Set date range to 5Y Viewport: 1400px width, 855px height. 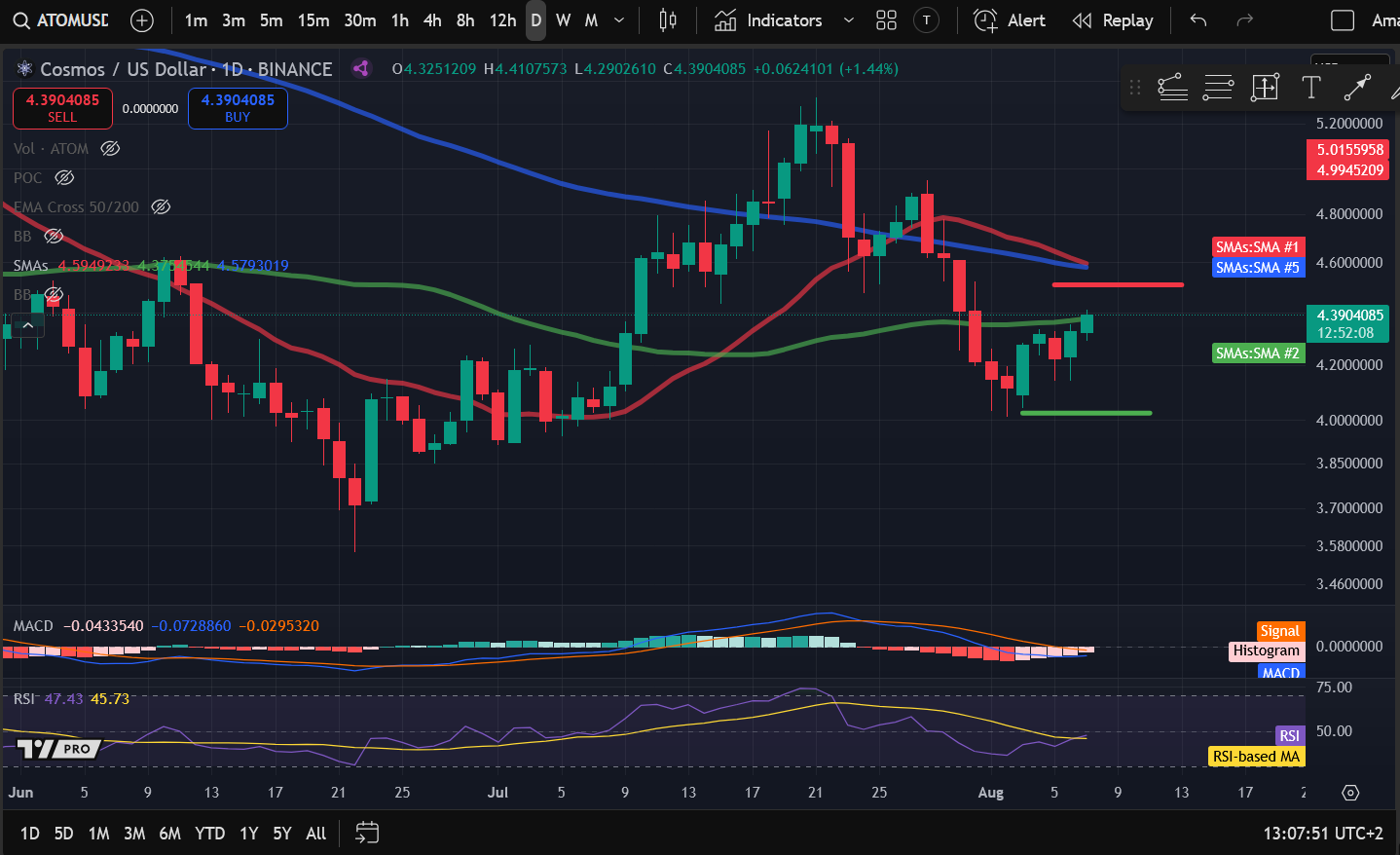(282, 833)
